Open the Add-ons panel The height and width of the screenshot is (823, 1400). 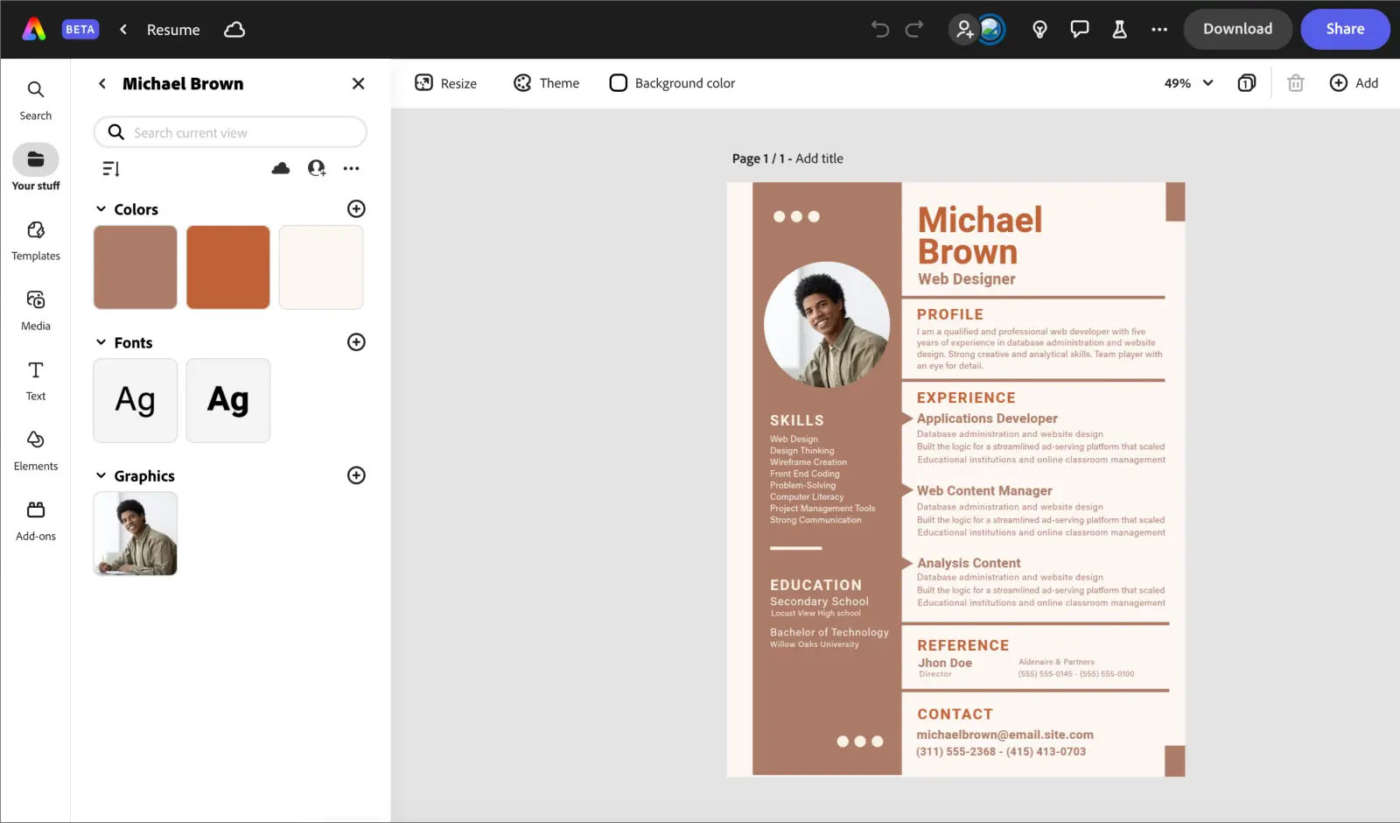[x=35, y=520]
